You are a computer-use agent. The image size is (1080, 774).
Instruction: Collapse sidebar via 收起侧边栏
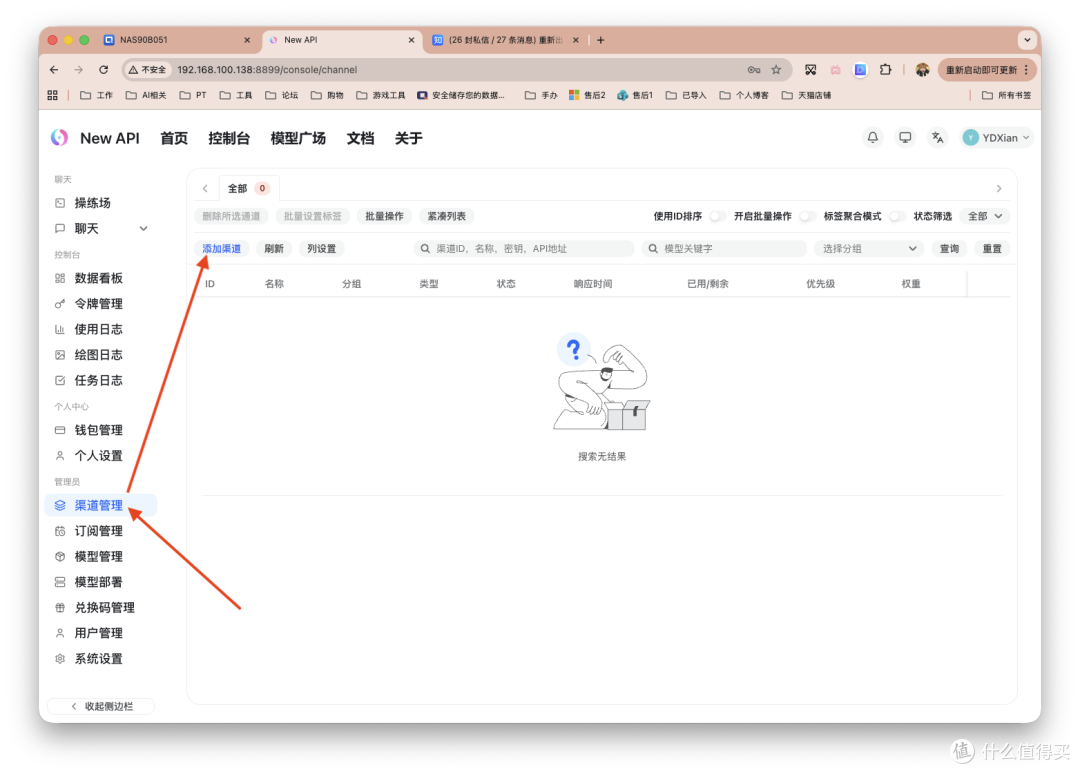pyautogui.click(x=101, y=707)
